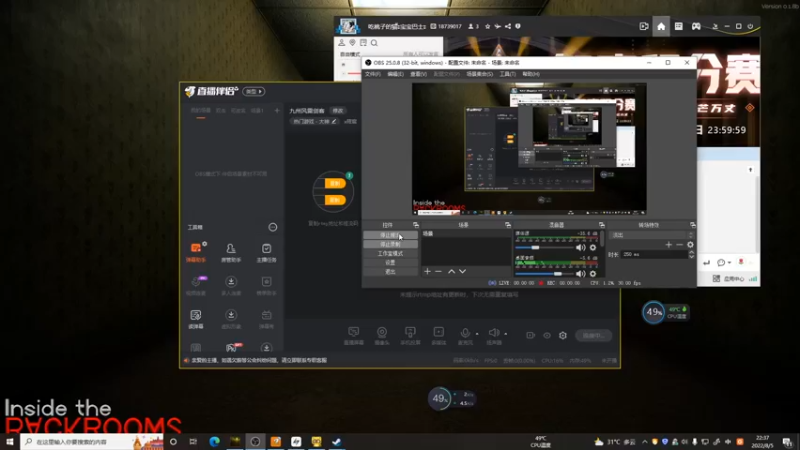Open the File menu in OBS
The width and height of the screenshot is (800, 450).
372,74
